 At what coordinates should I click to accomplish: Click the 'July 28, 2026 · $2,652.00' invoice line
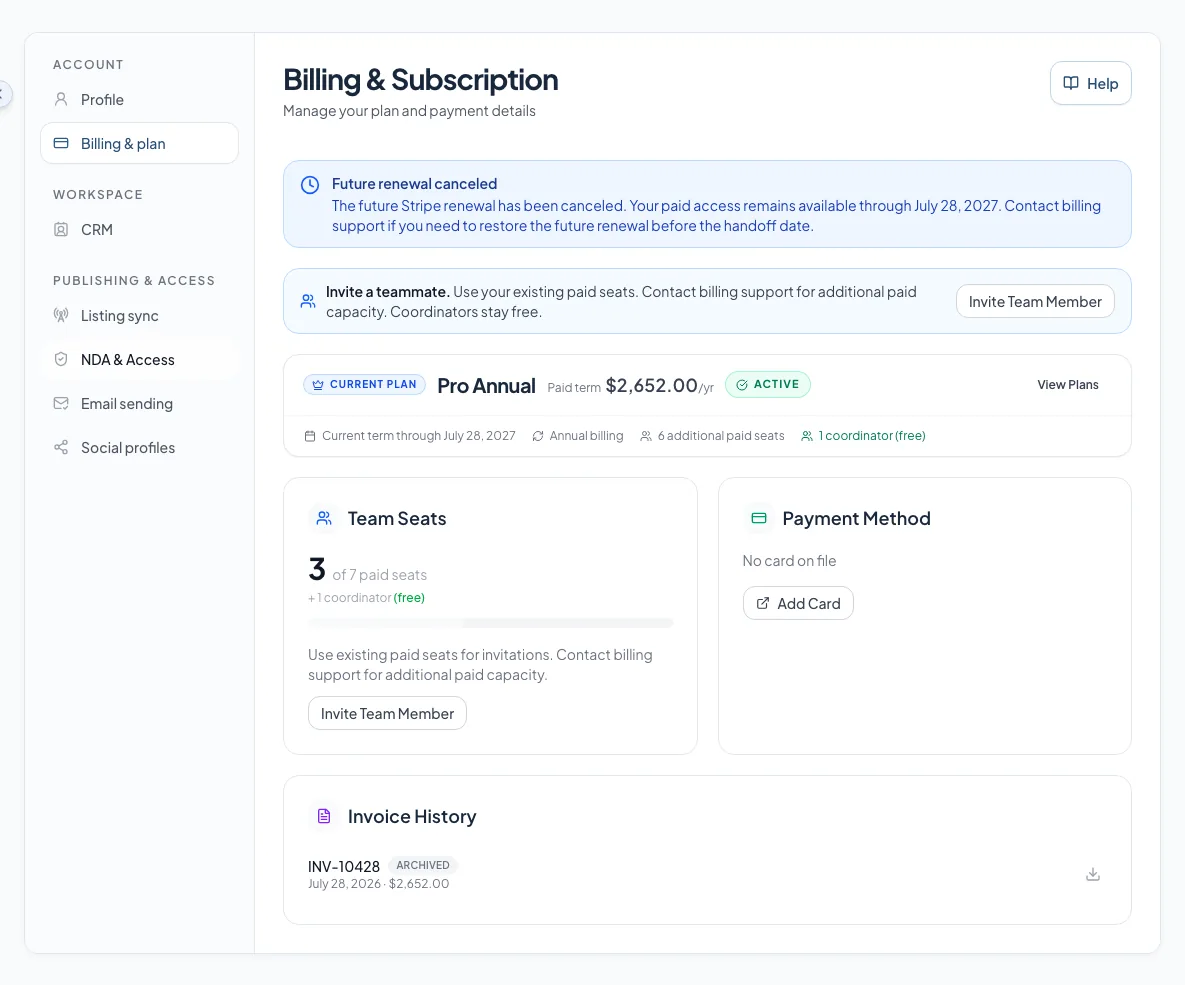coord(379,884)
